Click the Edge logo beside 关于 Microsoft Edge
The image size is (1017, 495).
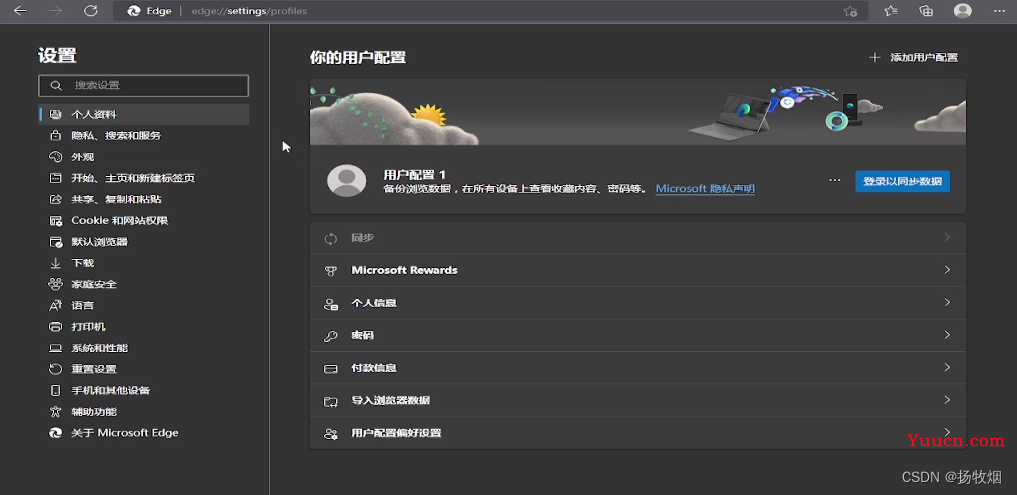[x=56, y=433]
